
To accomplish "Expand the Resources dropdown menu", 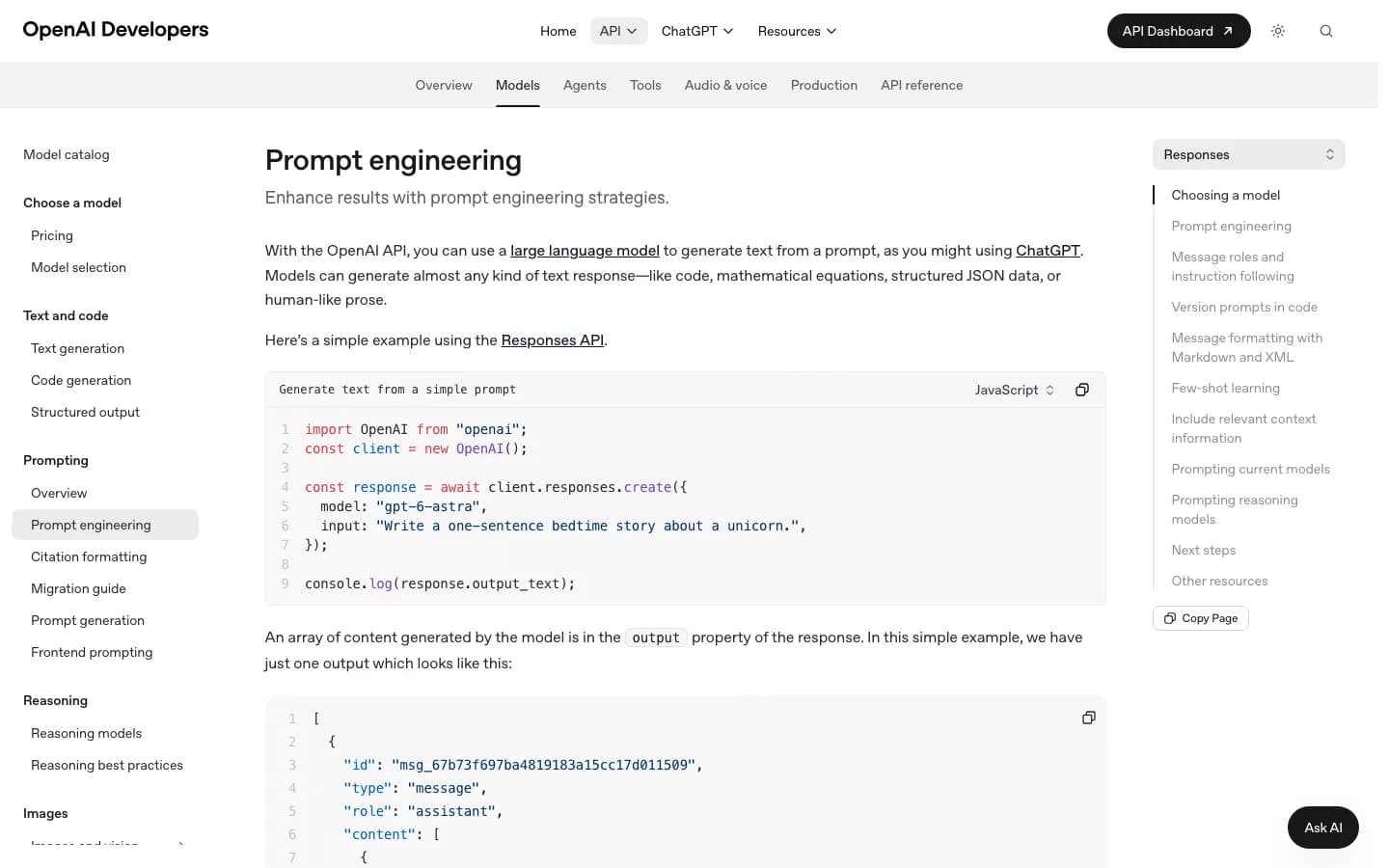I will (797, 31).
